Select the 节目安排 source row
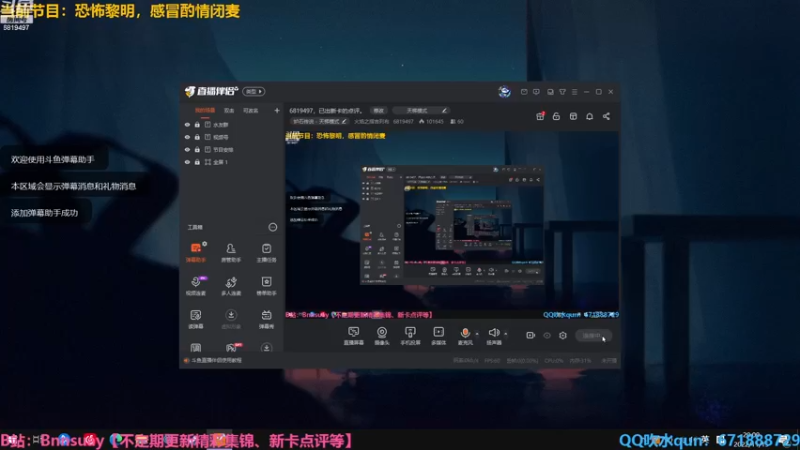The height and width of the screenshot is (450, 800). click(x=232, y=149)
